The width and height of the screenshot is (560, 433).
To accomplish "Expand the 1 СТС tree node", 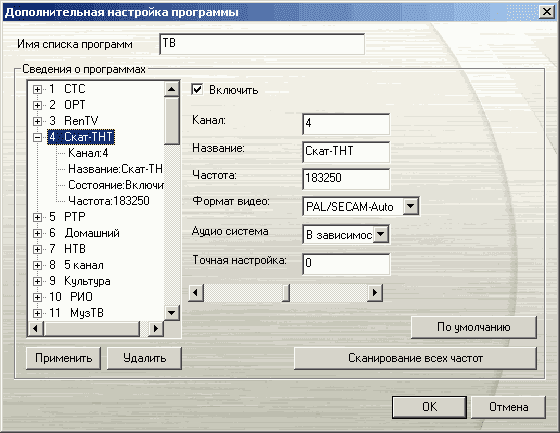I will click(x=37, y=89).
